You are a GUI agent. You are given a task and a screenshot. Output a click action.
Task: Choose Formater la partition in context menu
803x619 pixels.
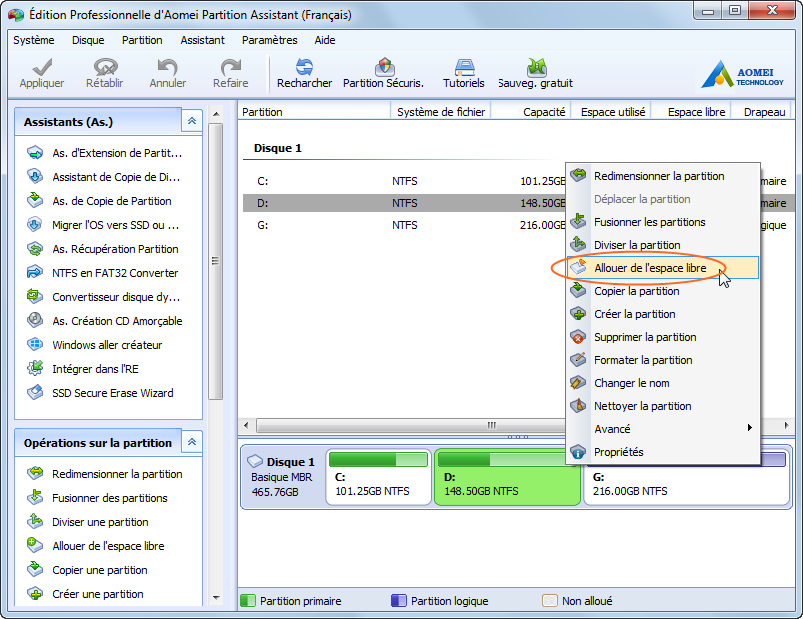click(663, 360)
